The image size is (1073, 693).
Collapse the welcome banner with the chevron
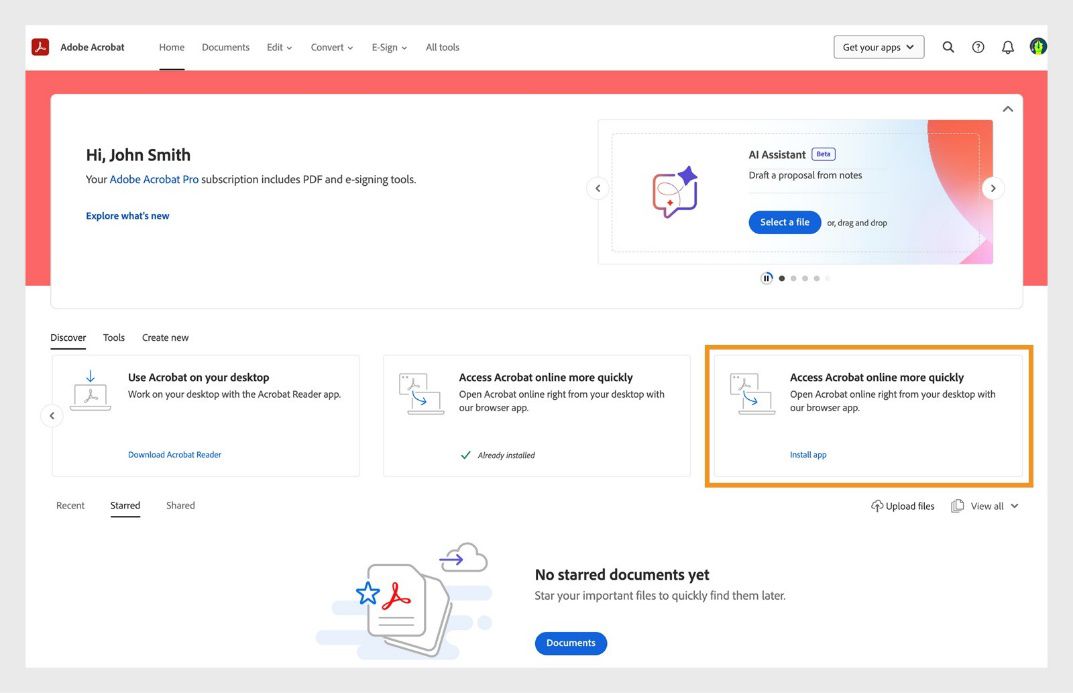point(1007,108)
